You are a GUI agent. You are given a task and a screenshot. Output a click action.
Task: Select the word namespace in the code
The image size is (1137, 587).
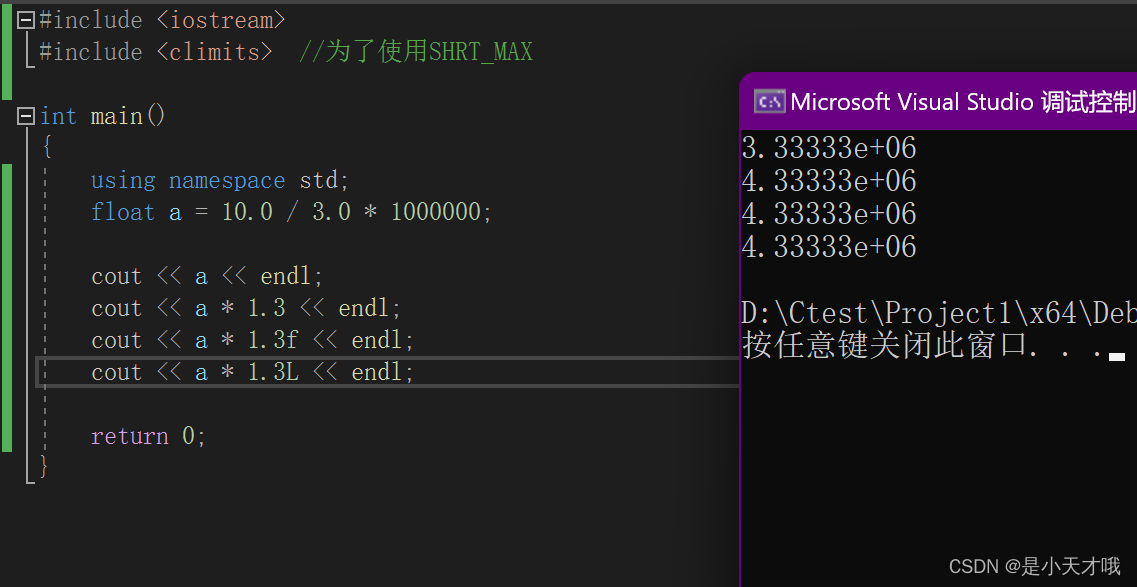coord(227,180)
